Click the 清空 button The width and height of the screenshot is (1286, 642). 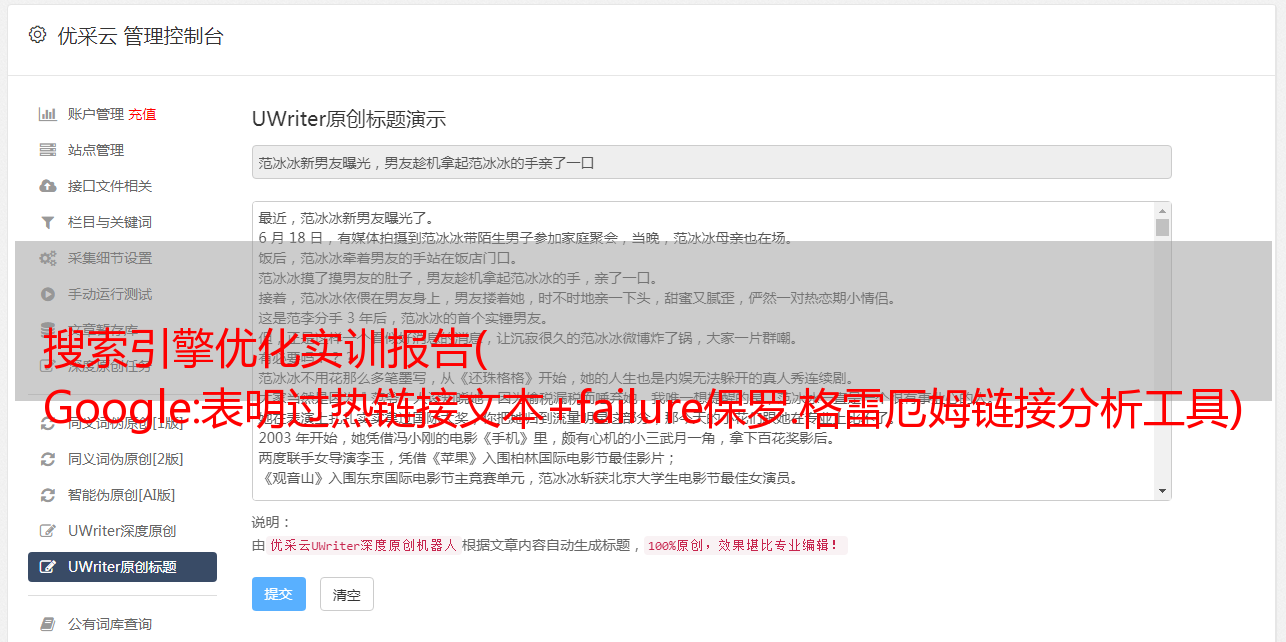[347, 594]
